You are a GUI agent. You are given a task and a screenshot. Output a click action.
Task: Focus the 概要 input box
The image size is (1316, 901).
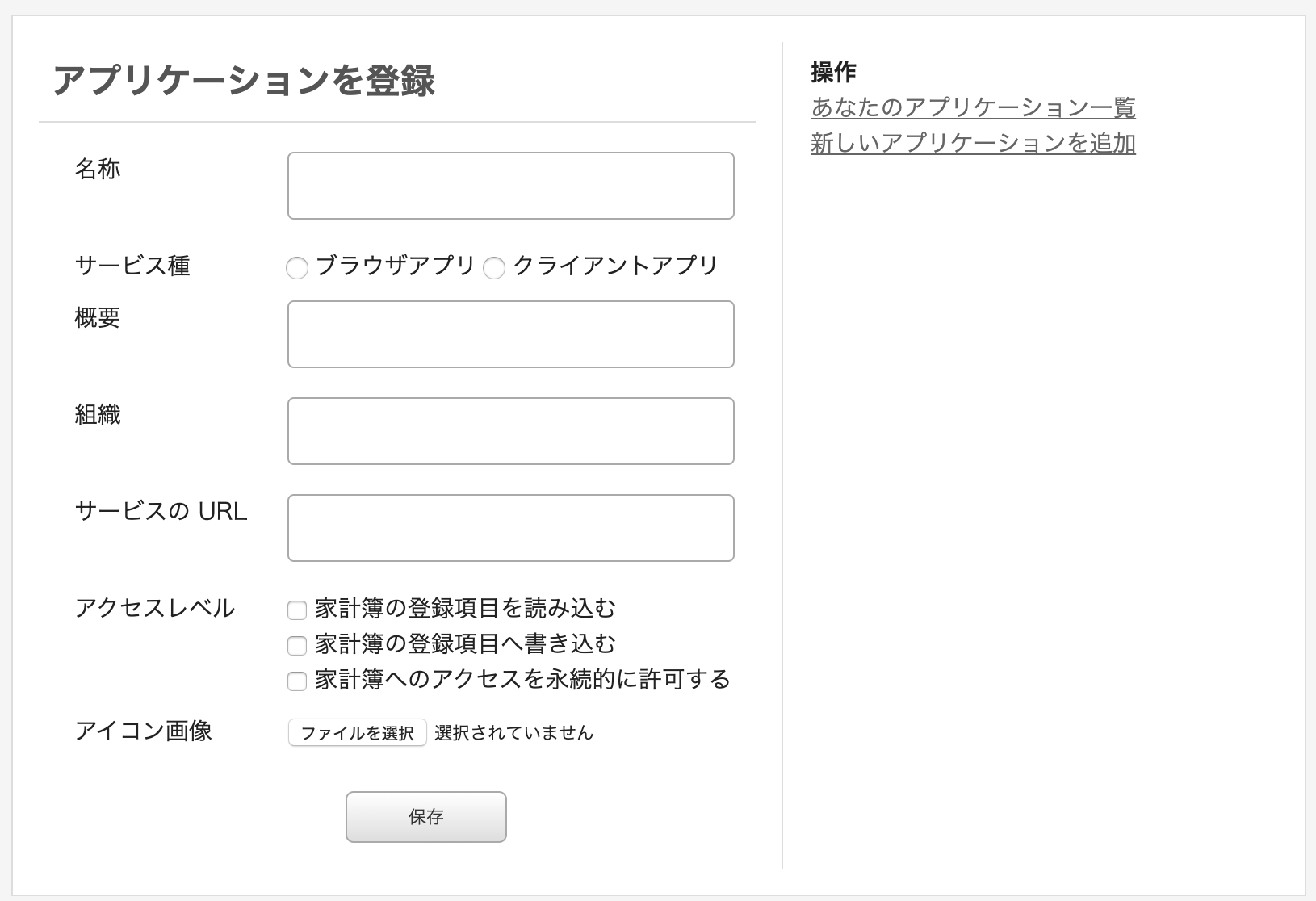click(x=510, y=334)
